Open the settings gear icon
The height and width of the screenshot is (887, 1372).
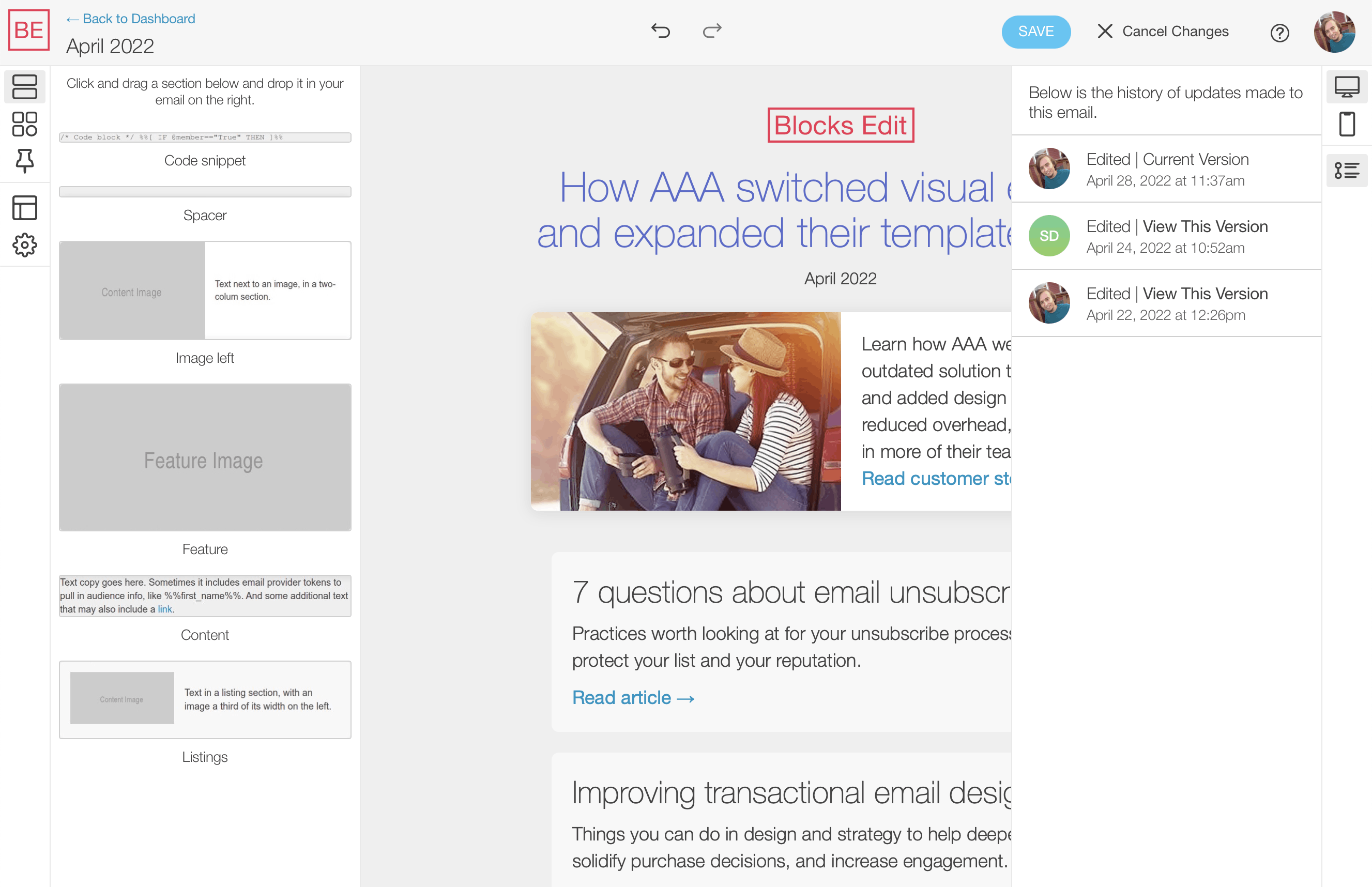pyautogui.click(x=25, y=246)
